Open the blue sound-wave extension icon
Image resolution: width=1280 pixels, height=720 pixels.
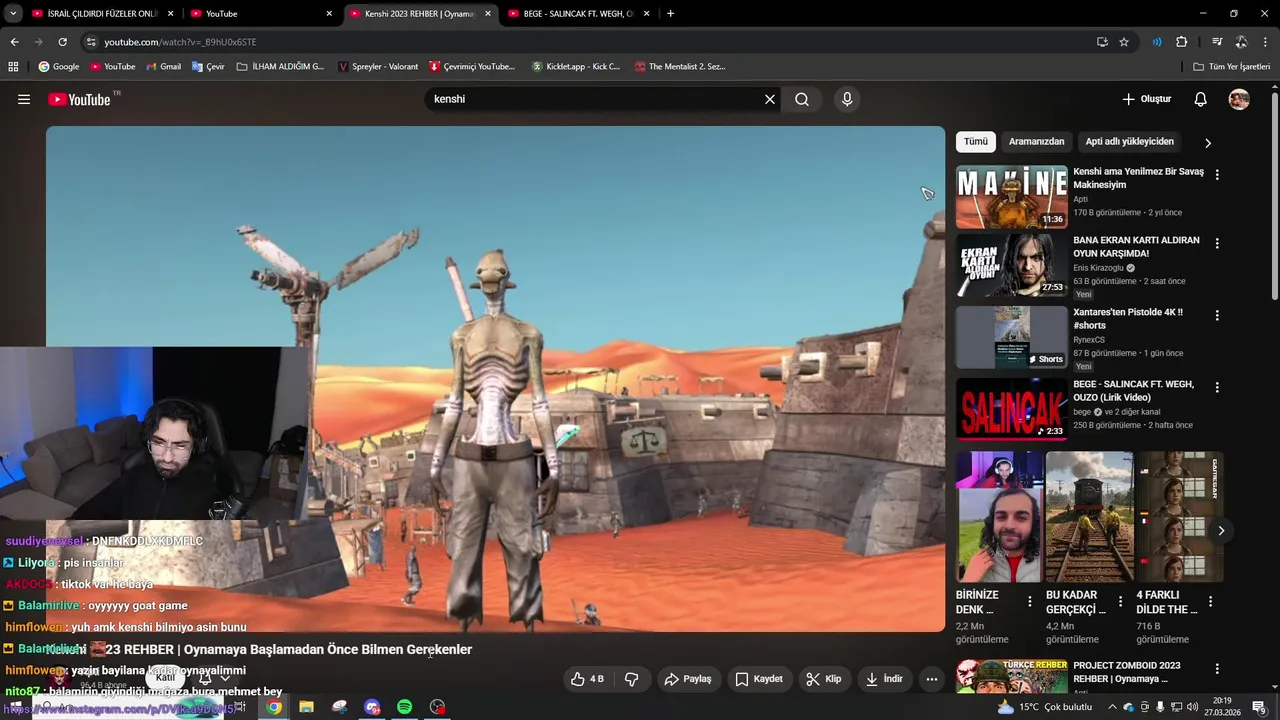point(1157,42)
